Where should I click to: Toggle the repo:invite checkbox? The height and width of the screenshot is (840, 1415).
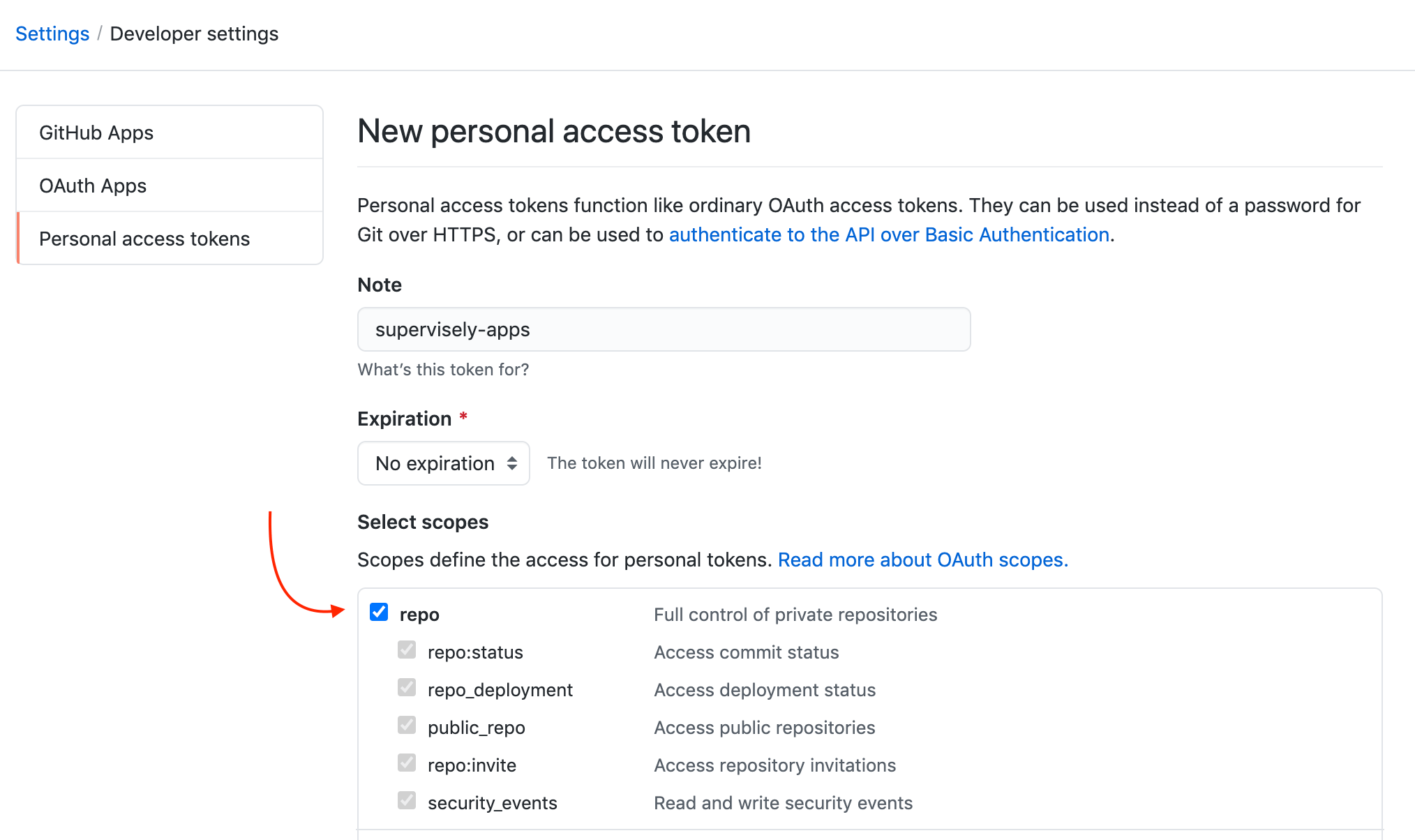[x=407, y=763]
